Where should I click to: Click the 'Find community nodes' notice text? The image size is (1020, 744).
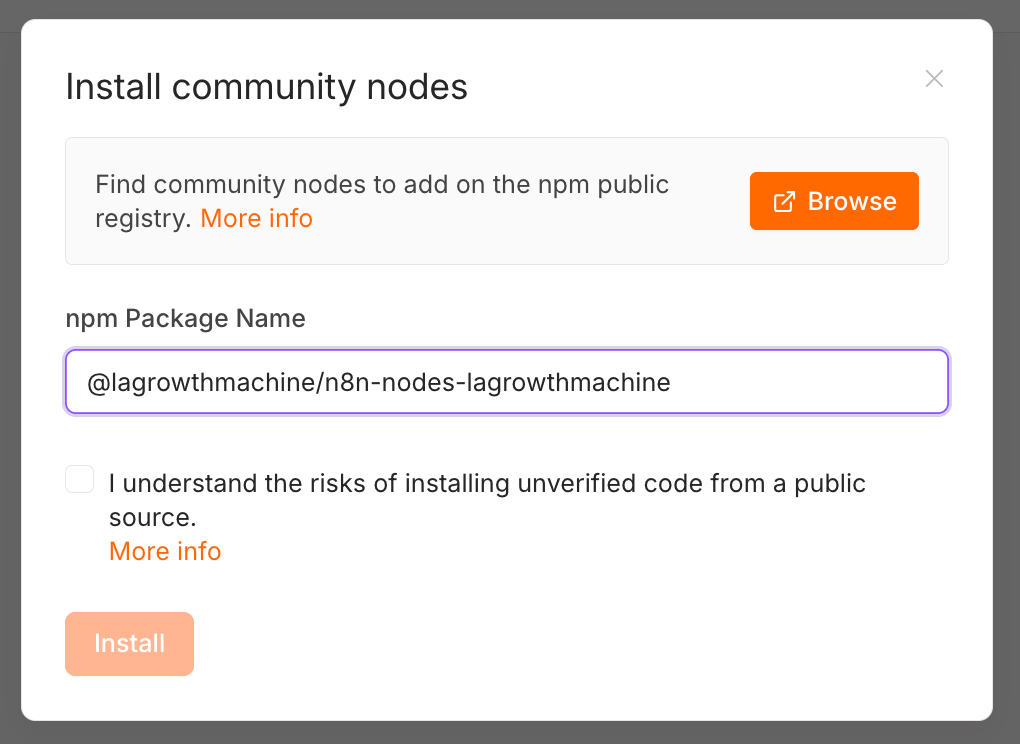coord(382,201)
